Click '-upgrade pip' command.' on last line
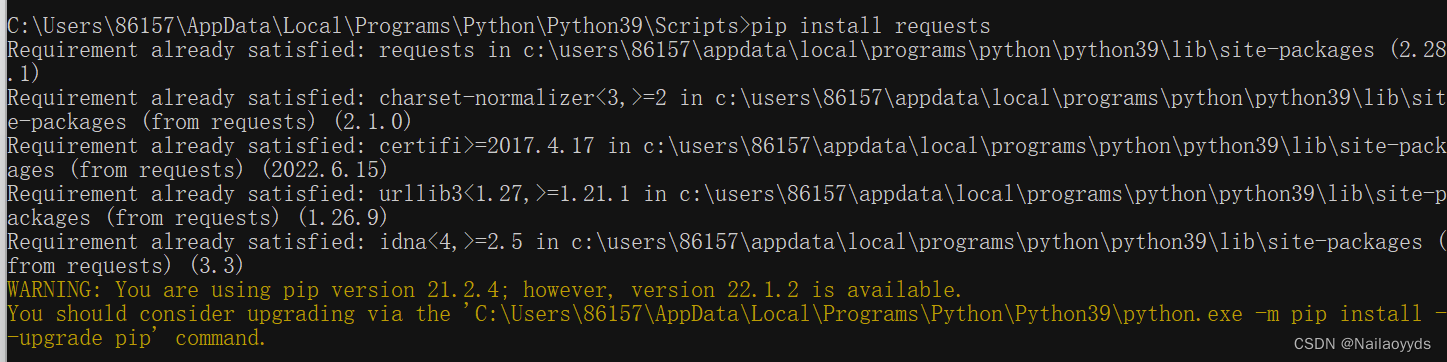1447x362 pixels. pos(137,338)
